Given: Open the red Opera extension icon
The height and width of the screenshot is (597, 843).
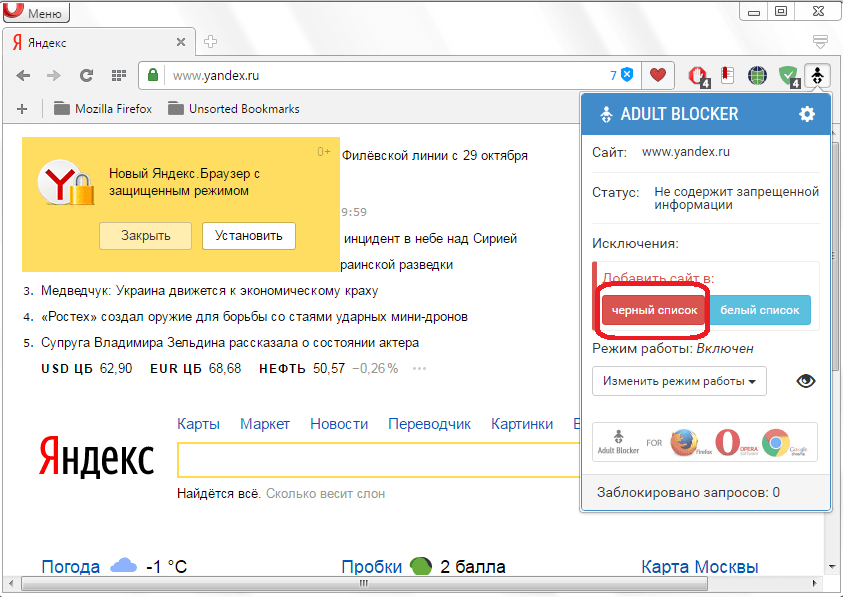Looking at the screenshot, I should pyautogui.click(x=698, y=76).
